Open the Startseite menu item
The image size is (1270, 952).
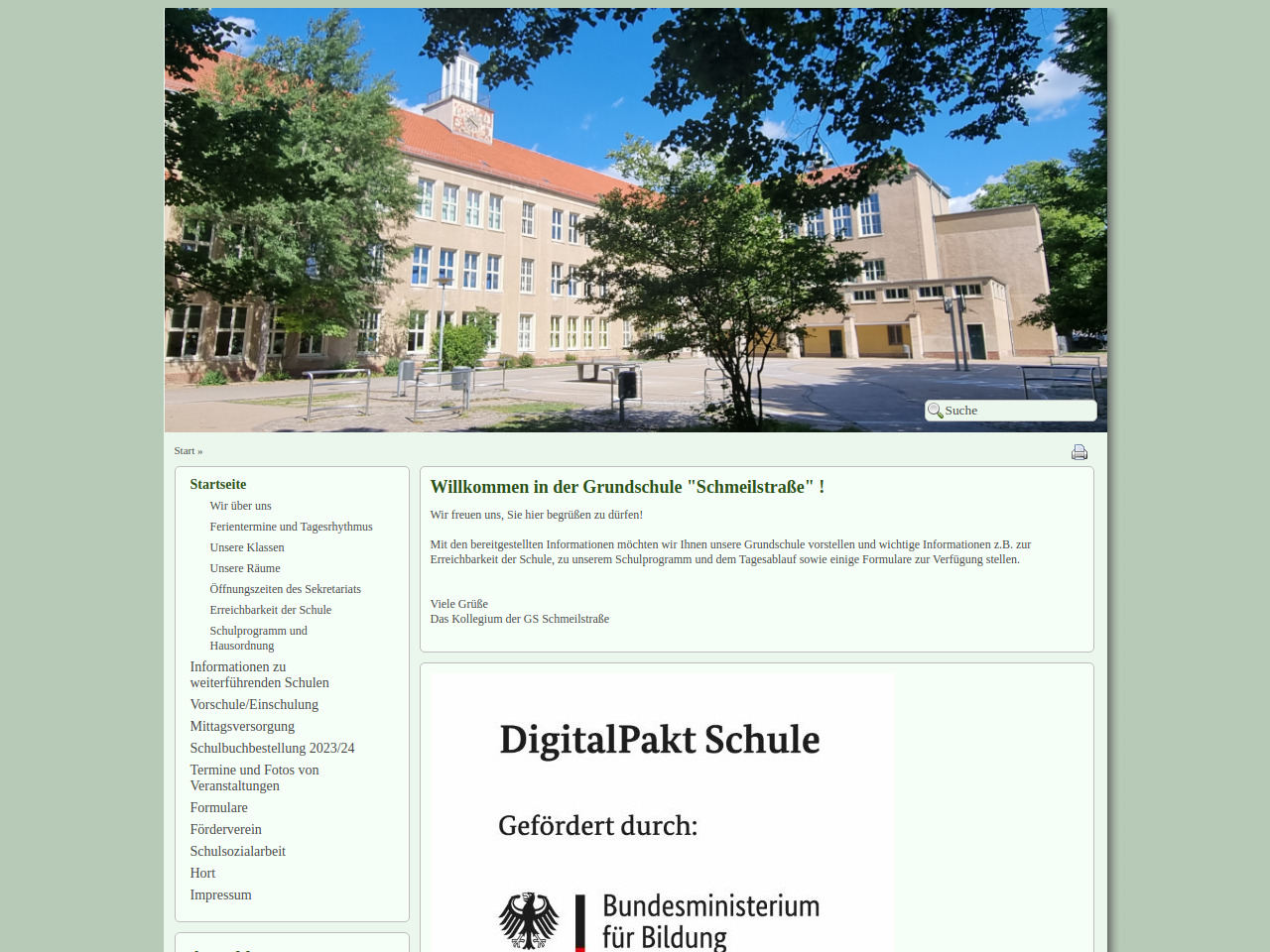coord(218,484)
